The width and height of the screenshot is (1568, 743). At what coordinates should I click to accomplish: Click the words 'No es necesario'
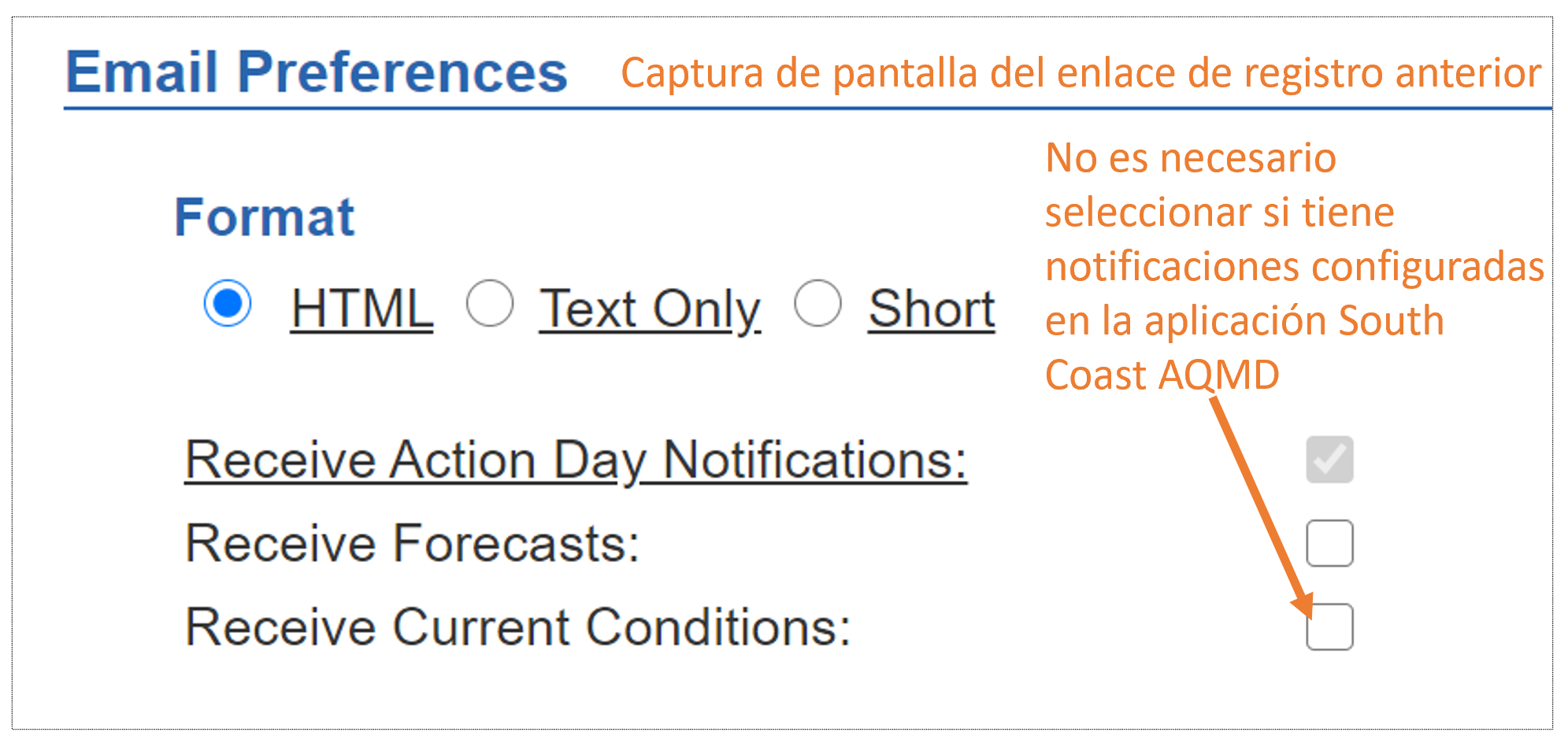click(x=1191, y=157)
